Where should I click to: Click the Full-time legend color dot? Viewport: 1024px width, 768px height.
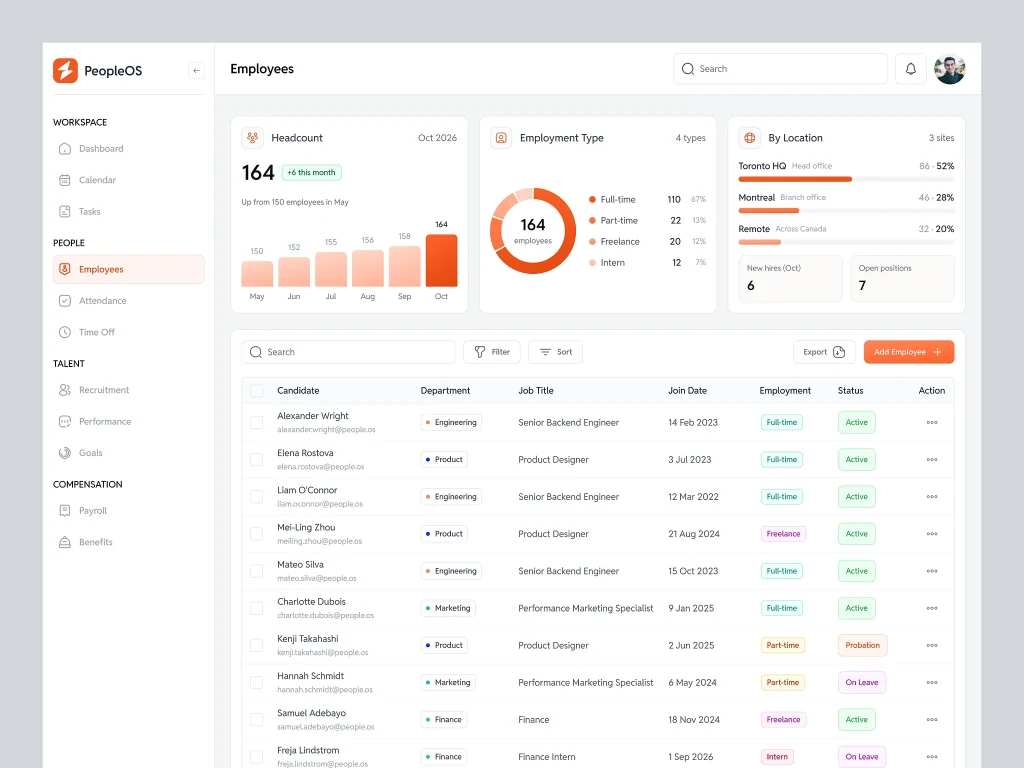coord(592,200)
